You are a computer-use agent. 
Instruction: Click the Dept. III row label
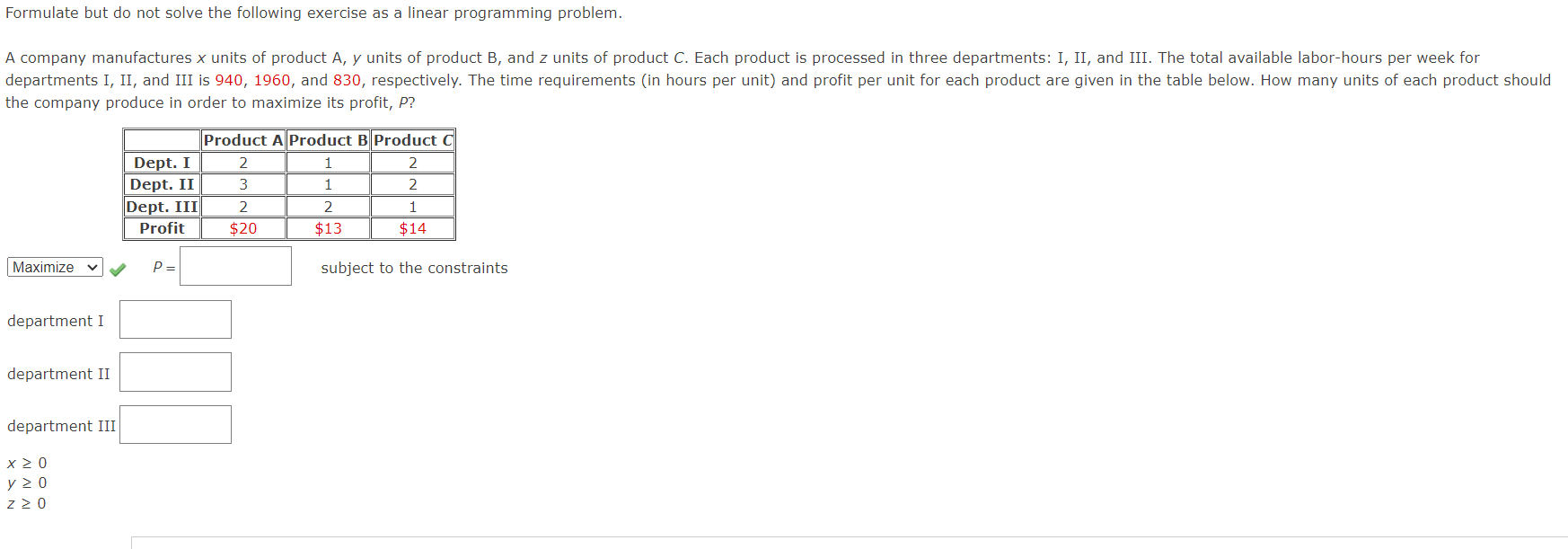coord(163,206)
